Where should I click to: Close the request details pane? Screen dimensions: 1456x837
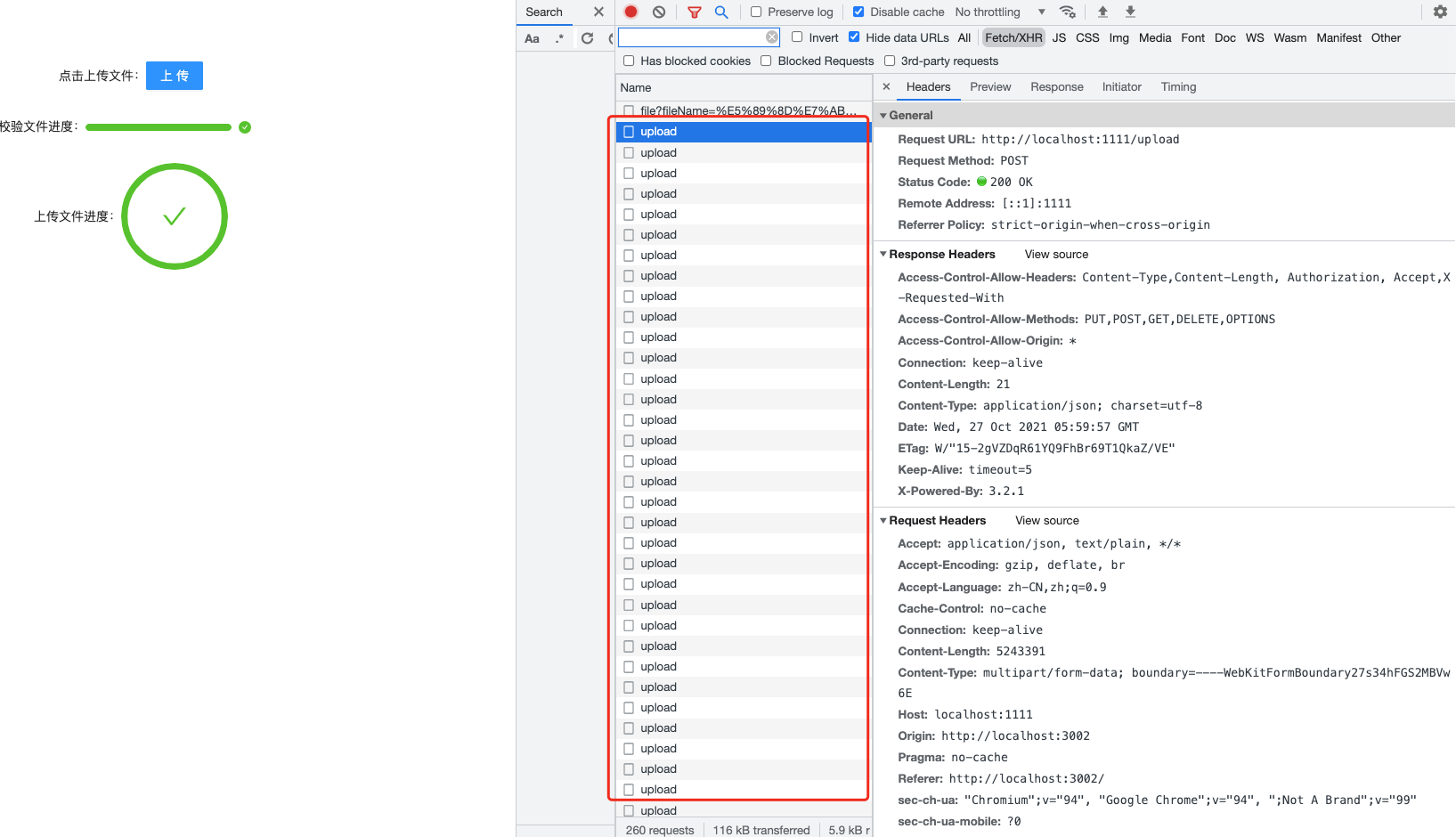coord(886,86)
